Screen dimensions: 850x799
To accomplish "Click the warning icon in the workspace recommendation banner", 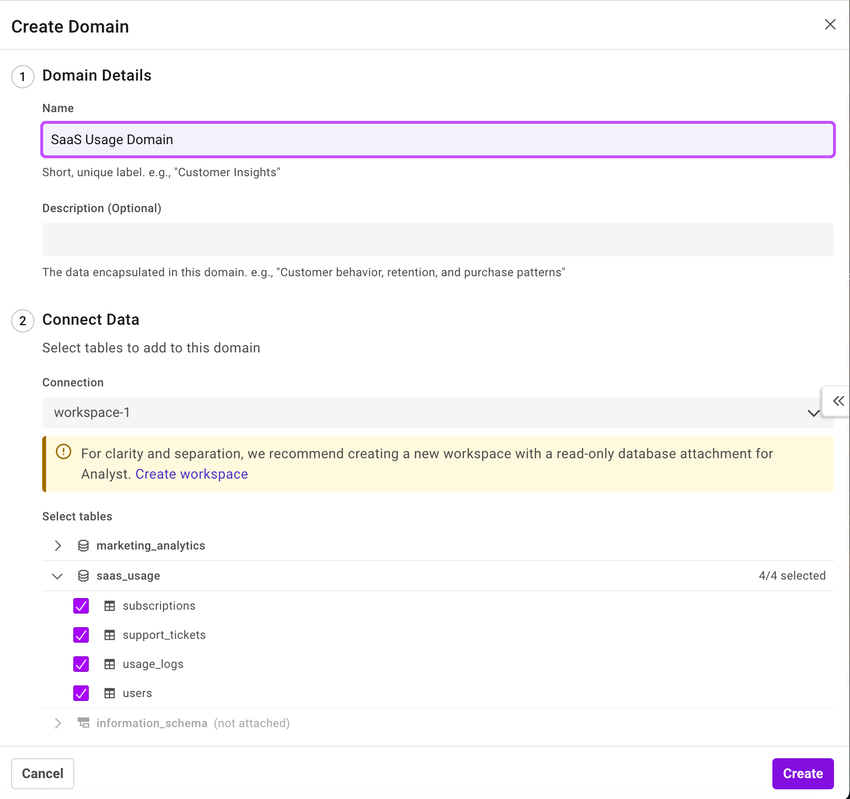I will [63, 452].
